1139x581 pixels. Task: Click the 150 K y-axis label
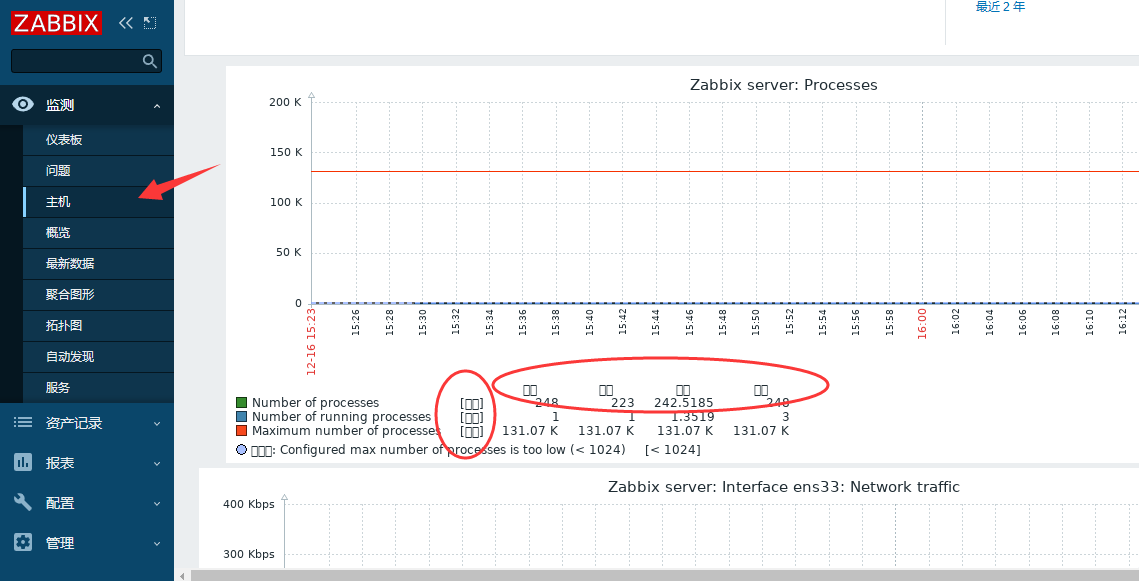(285, 152)
